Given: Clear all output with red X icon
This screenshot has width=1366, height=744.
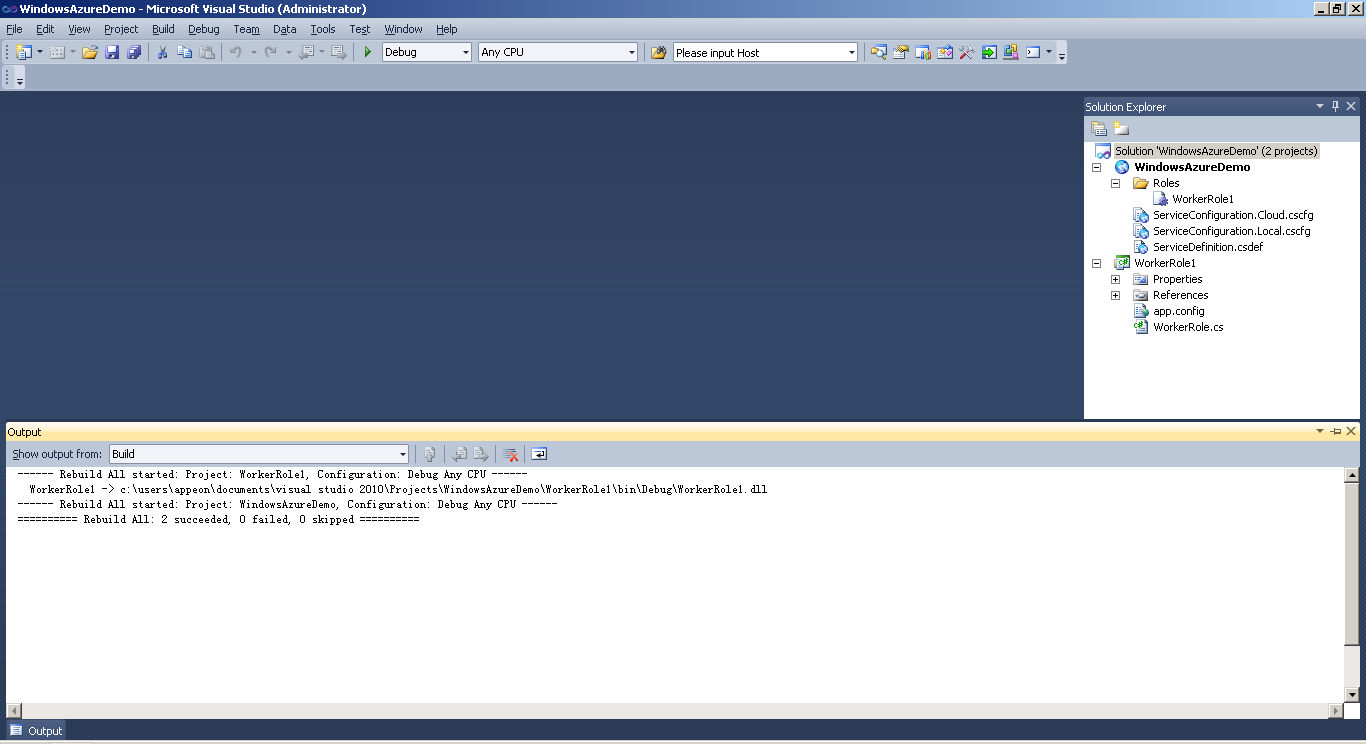Looking at the screenshot, I should click(510, 454).
